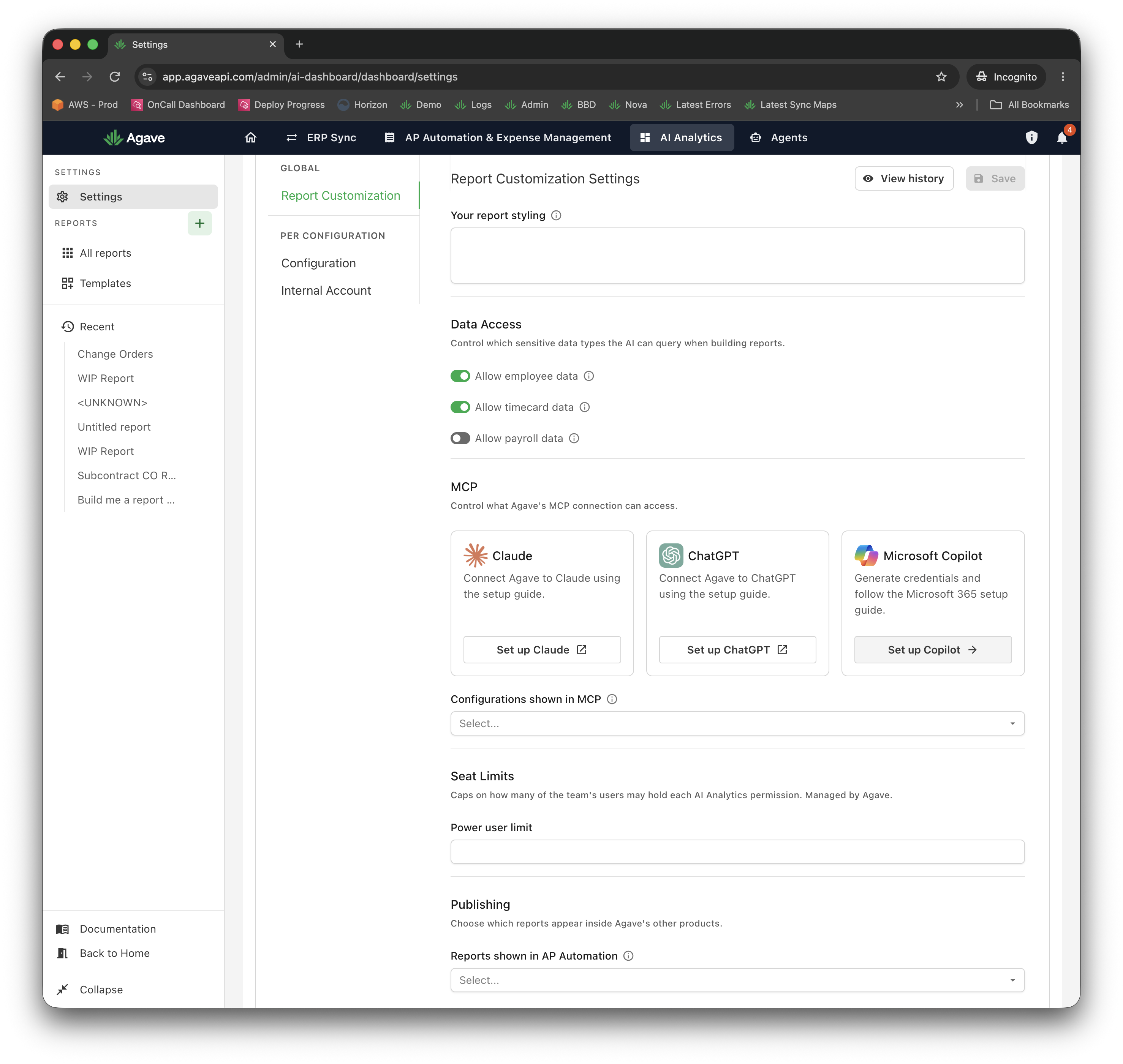Click Set up ChatGPT
The image size is (1123, 1064).
(x=737, y=650)
